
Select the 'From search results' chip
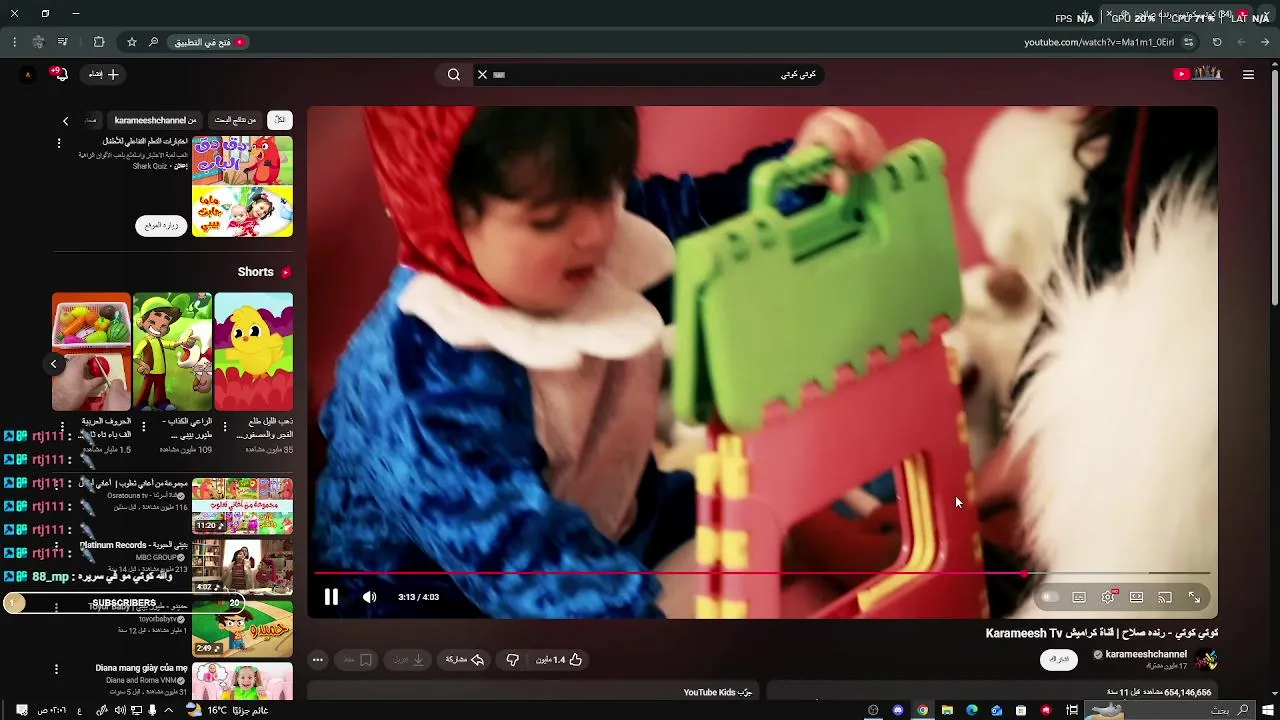tap(235, 120)
